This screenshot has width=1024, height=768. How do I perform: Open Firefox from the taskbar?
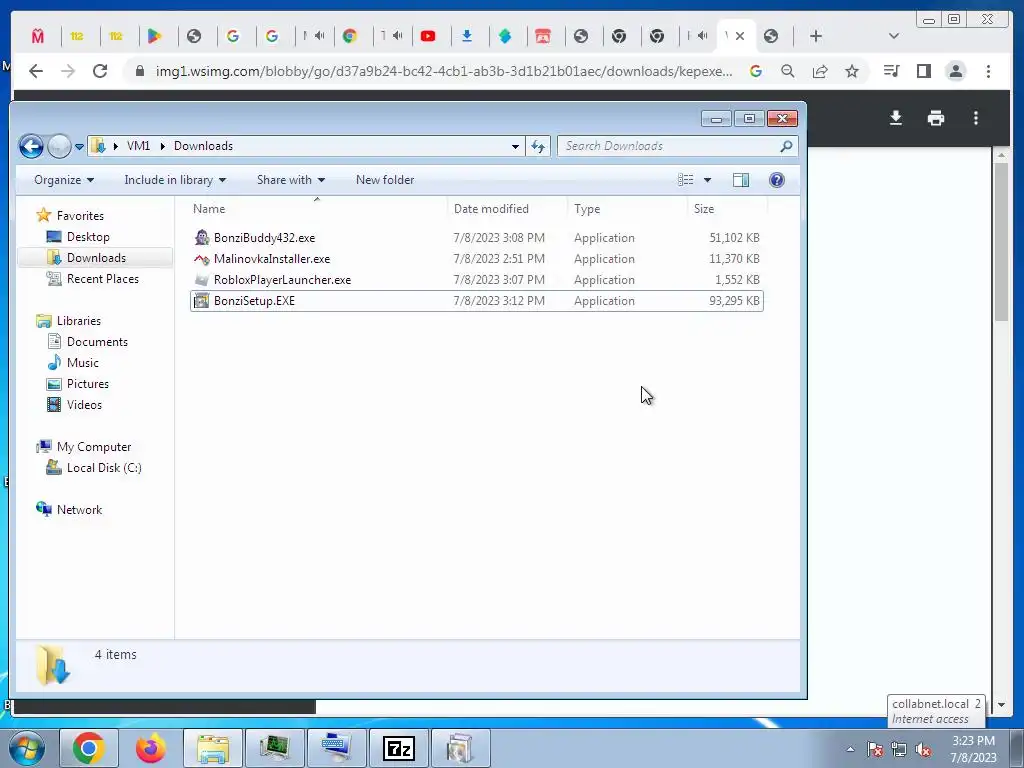coord(150,748)
